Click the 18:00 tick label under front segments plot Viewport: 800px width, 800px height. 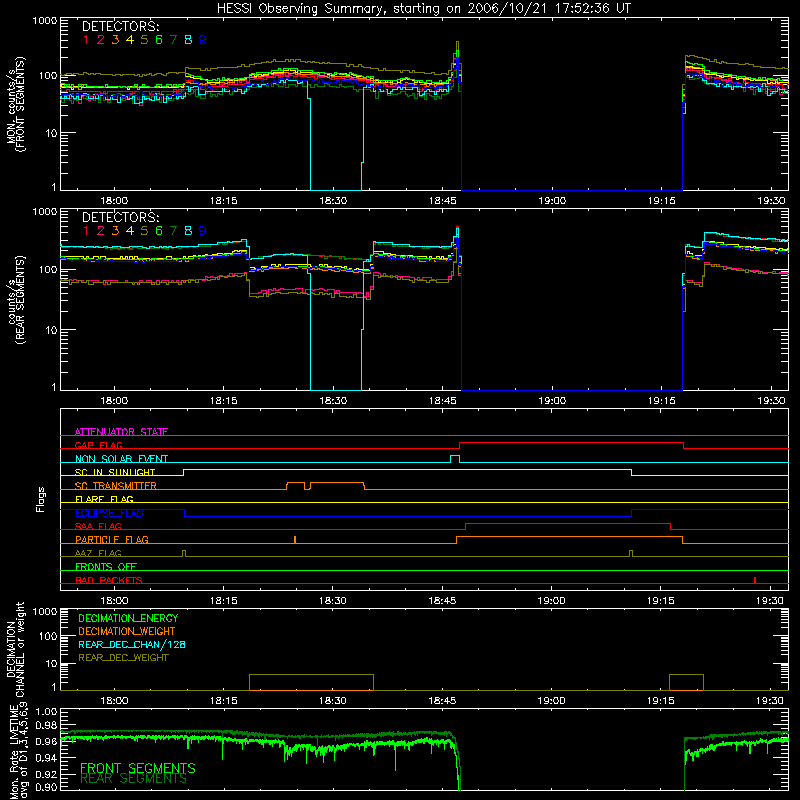pyautogui.click(x=114, y=201)
